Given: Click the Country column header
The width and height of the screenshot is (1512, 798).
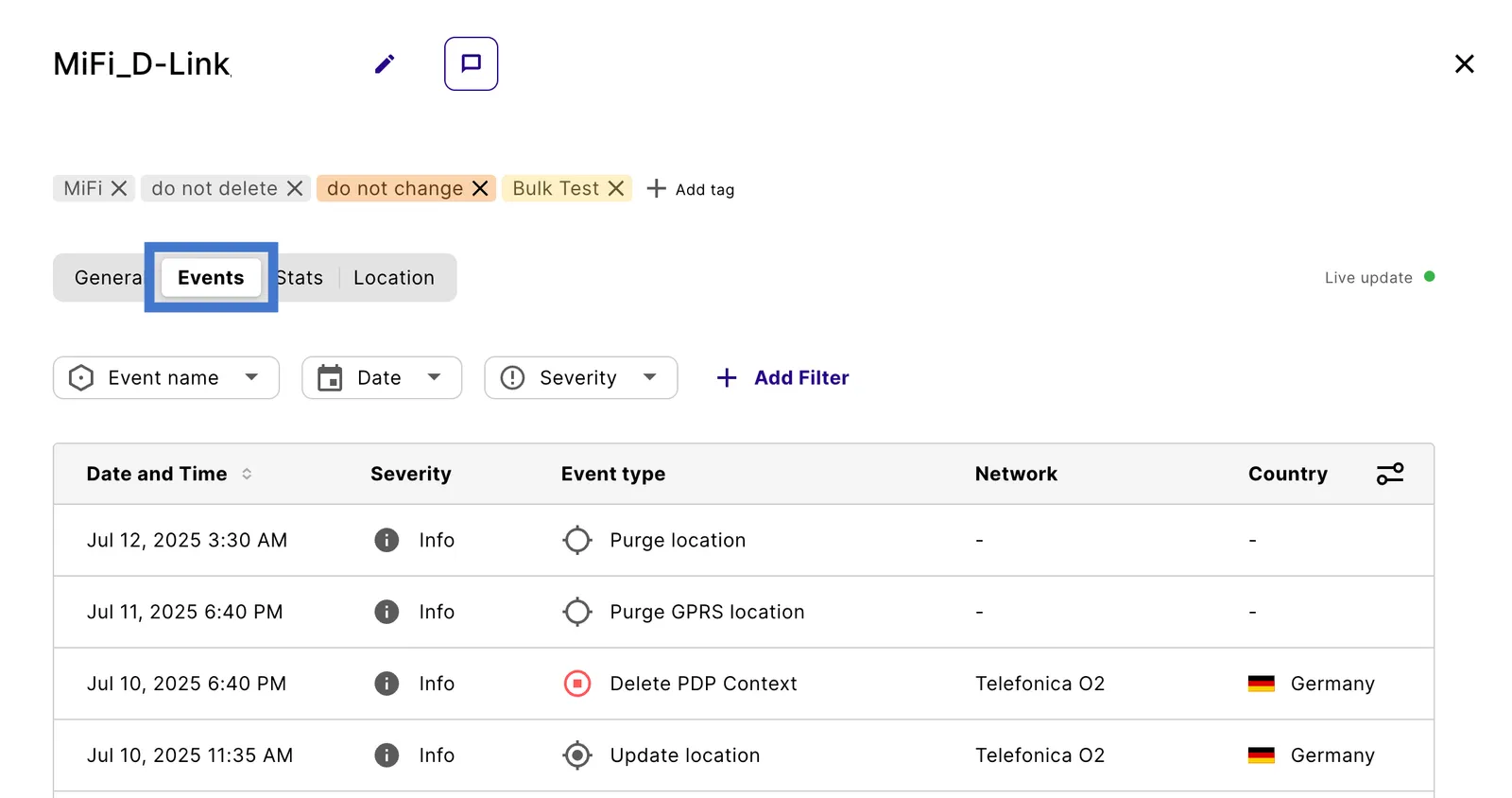Looking at the screenshot, I should point(1288,474).
